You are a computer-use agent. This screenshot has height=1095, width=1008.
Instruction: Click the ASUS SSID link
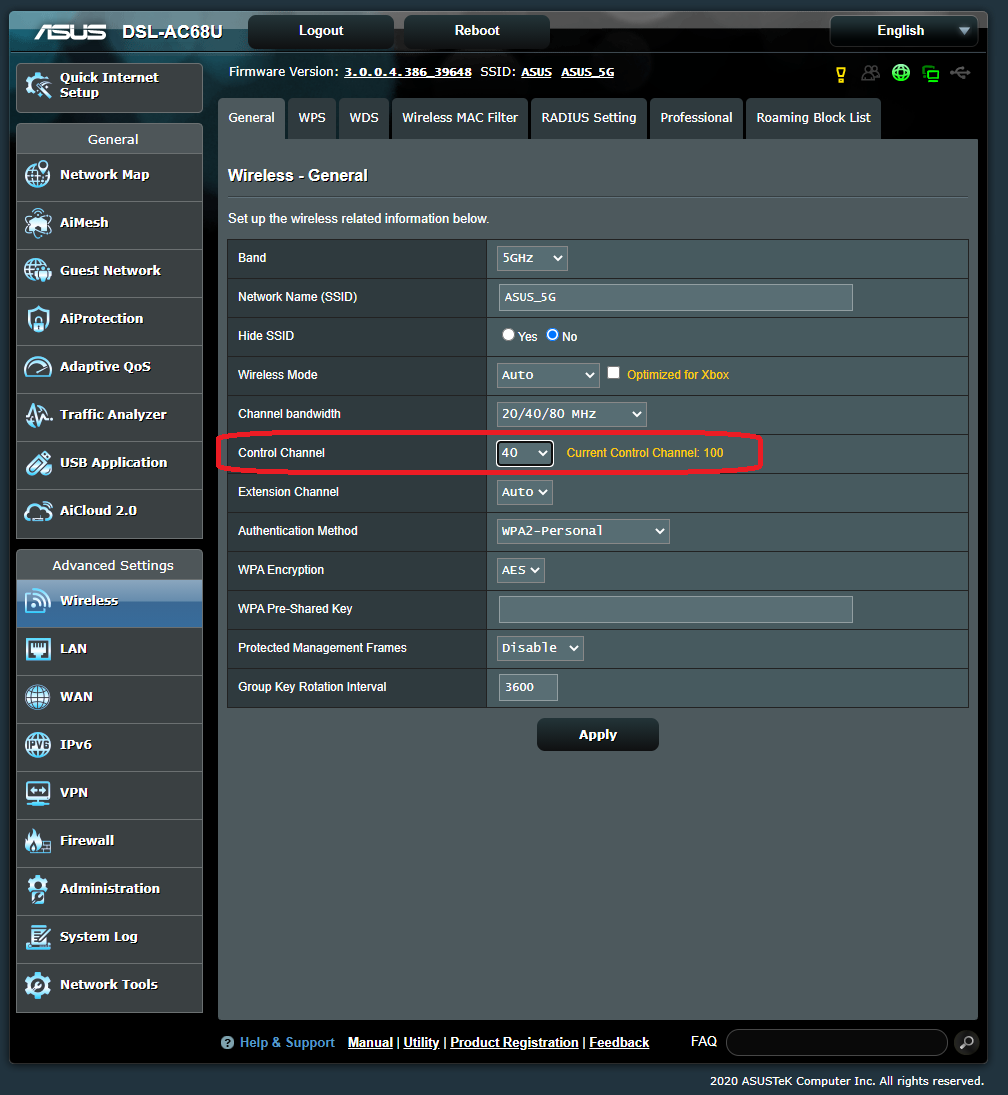(x=536, y=72)
